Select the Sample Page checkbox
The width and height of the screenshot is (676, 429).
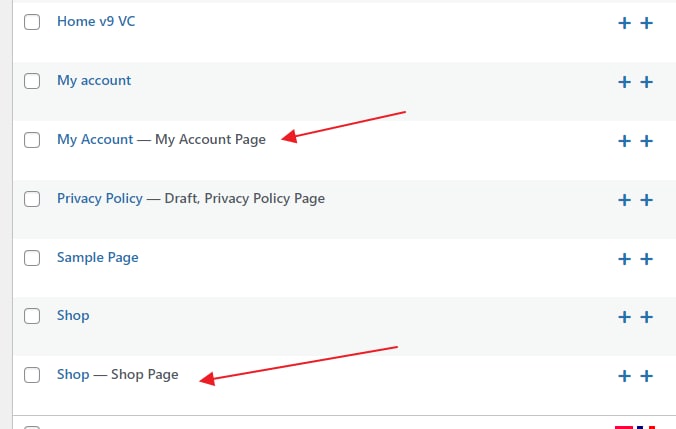click(x=32, y=258)
